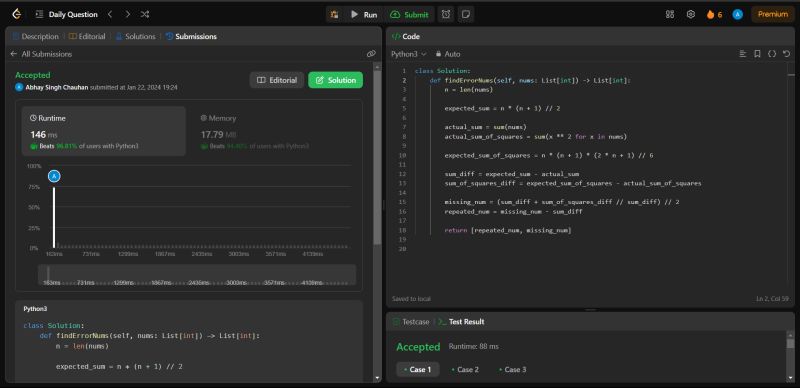Go to the previous question arrow
This screenshot has width=800, height=388.
coord(110,14)
